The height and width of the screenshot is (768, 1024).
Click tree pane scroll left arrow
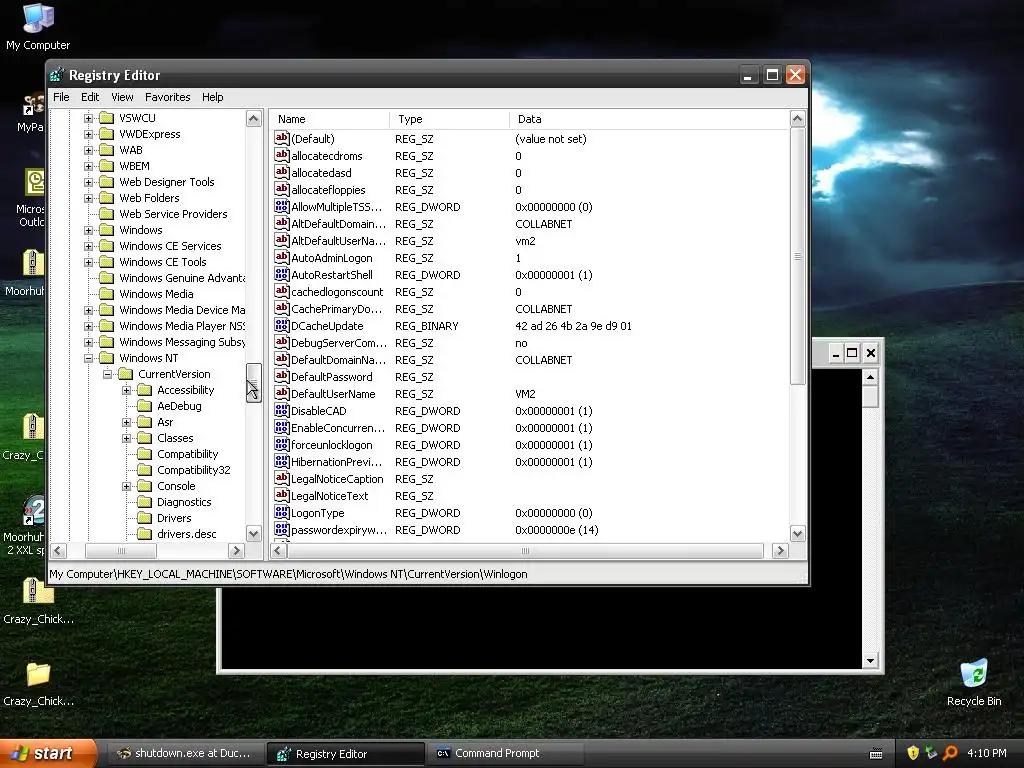[58, 551]
